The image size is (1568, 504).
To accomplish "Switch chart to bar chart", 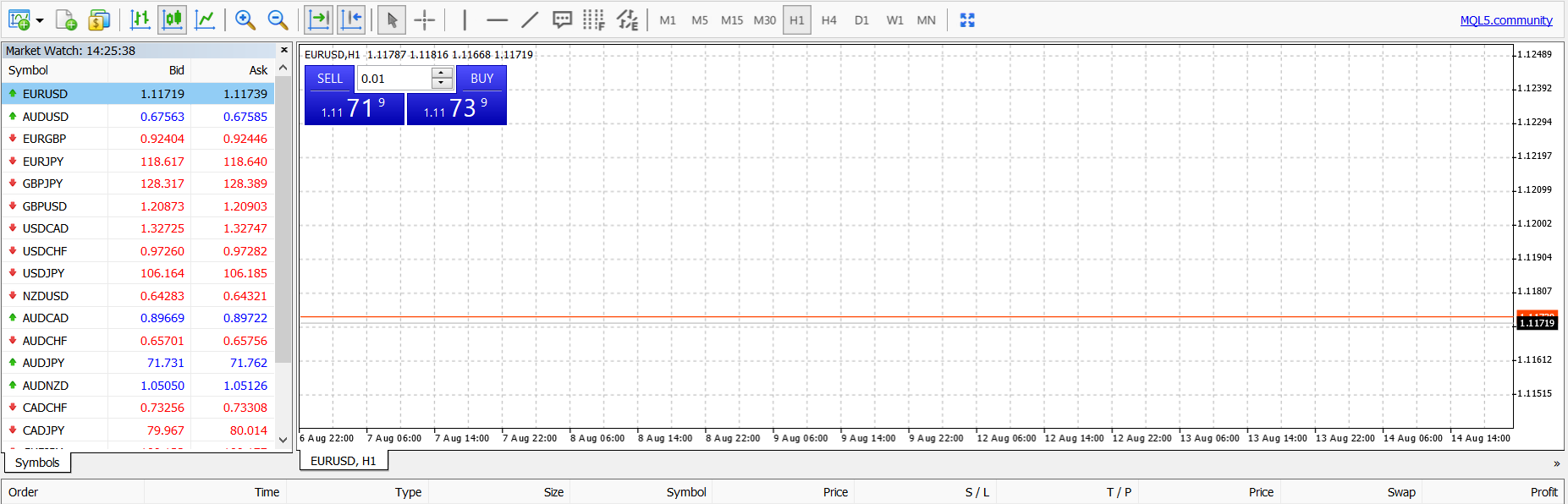I will click(x=140, y=19).
